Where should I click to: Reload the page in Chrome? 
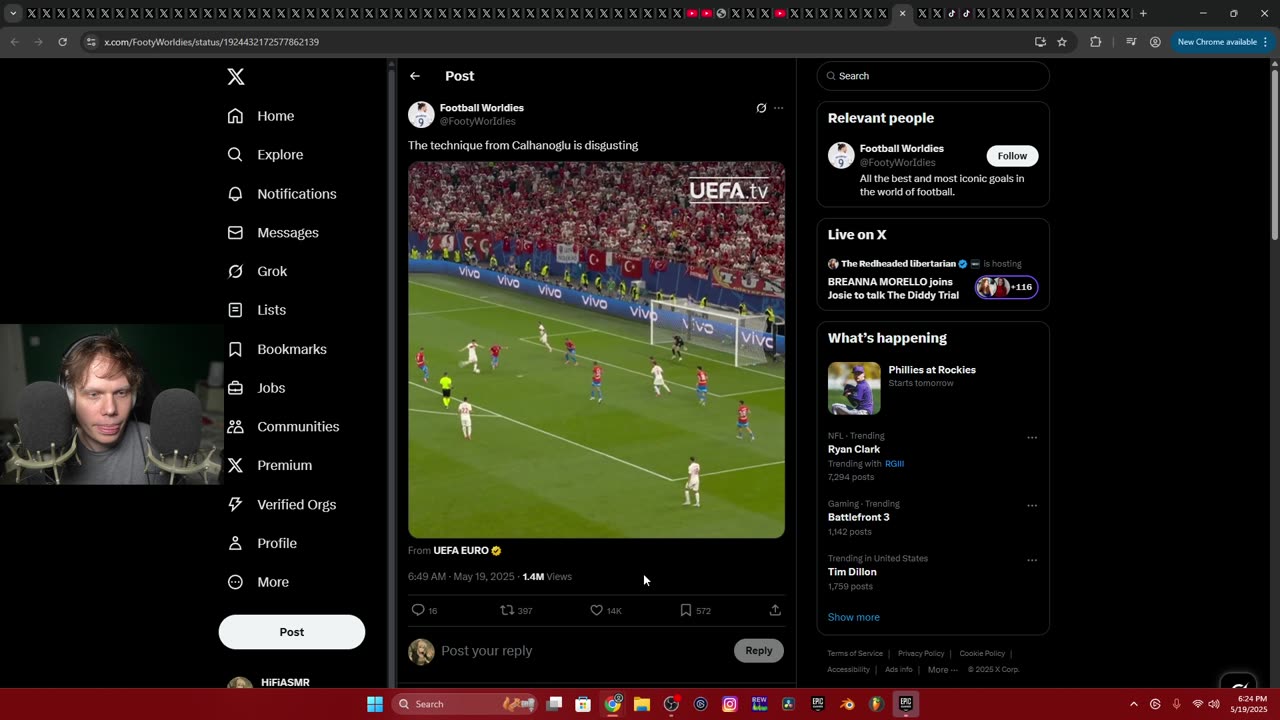(62, 42)
